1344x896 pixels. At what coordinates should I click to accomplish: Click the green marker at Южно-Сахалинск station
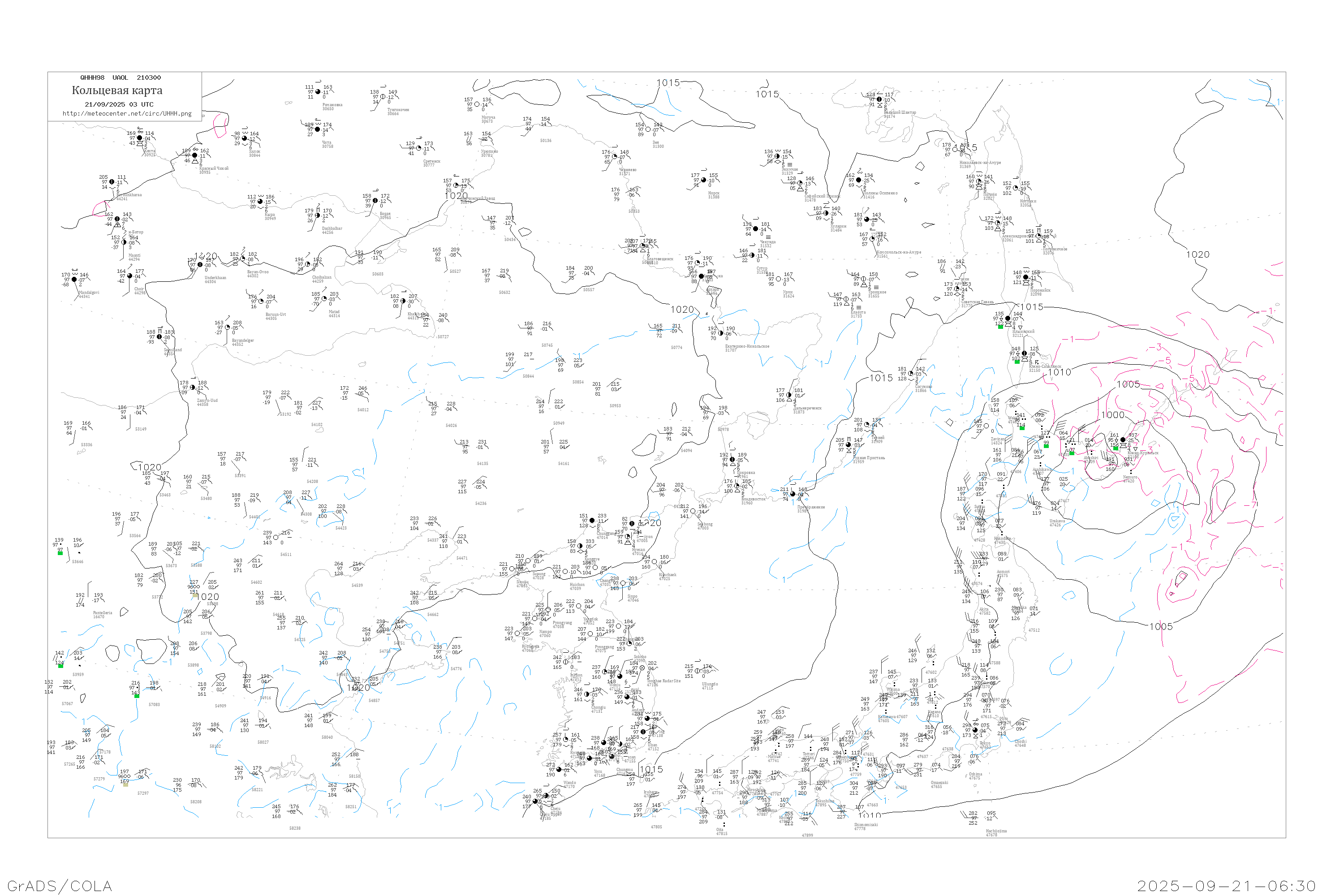[x=1017, y=362]
